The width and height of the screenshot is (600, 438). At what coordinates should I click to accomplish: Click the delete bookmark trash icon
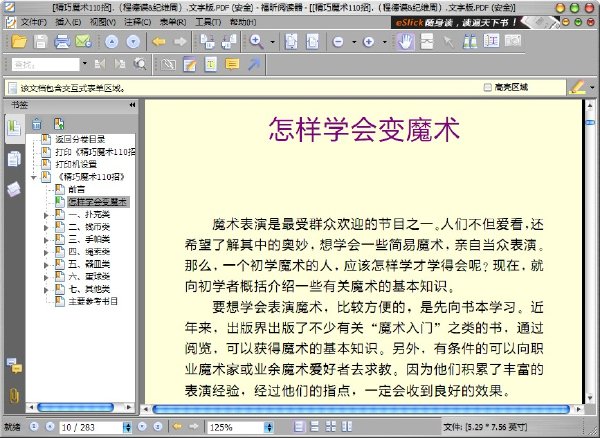tap(37, 124)
